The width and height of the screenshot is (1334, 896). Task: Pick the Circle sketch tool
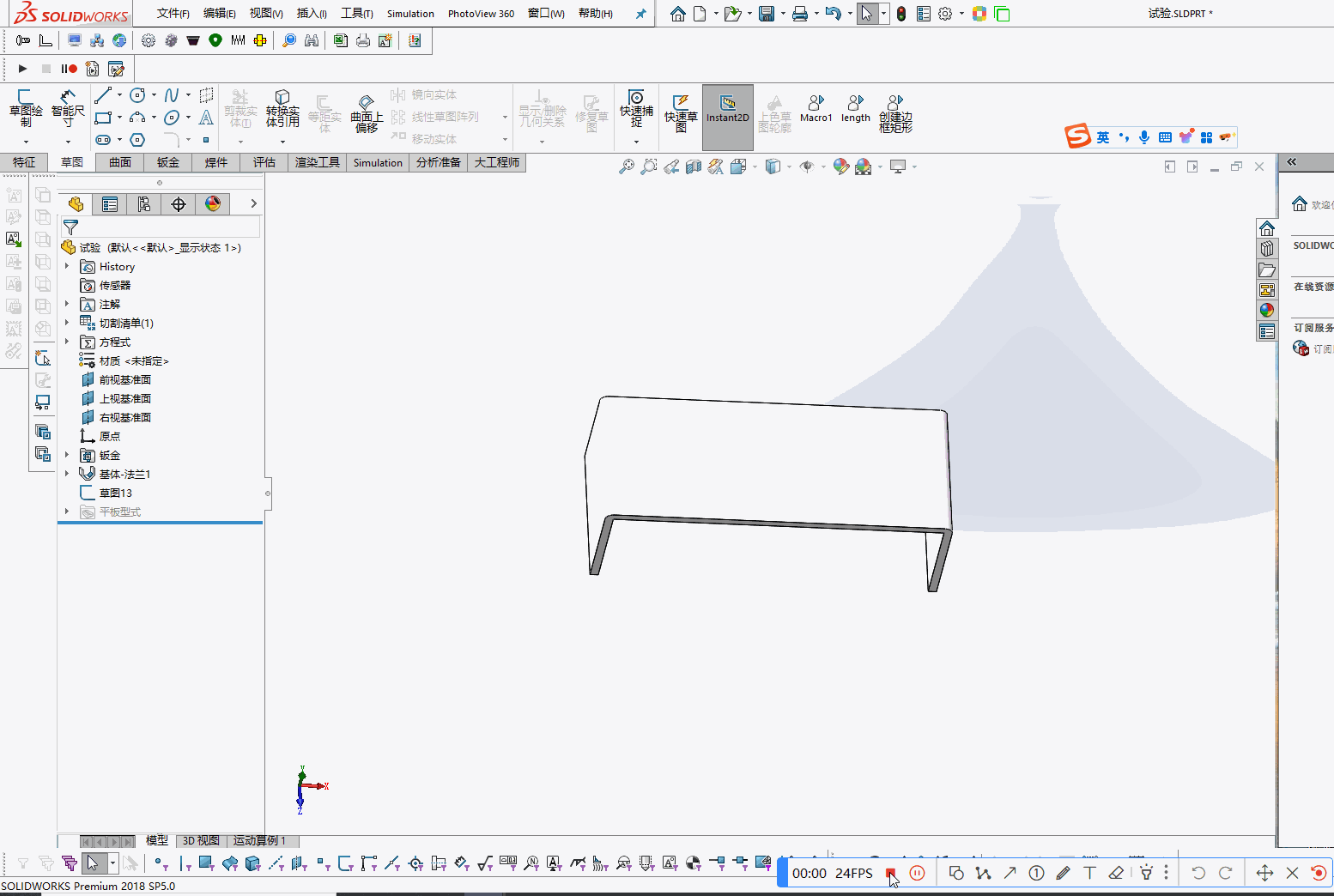137,95
